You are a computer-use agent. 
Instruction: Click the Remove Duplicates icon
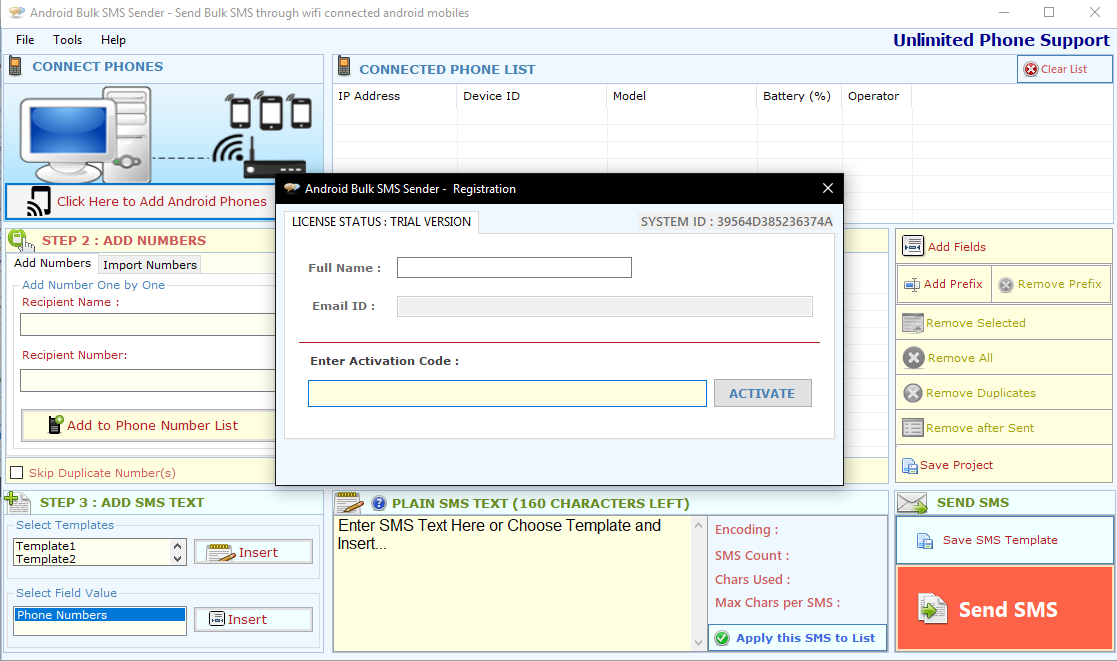[913, 393]
